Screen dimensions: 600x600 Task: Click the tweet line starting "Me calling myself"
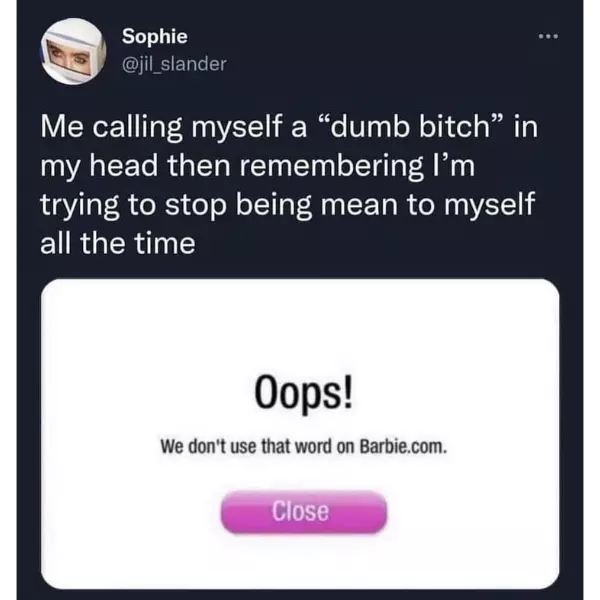[289, 127]
